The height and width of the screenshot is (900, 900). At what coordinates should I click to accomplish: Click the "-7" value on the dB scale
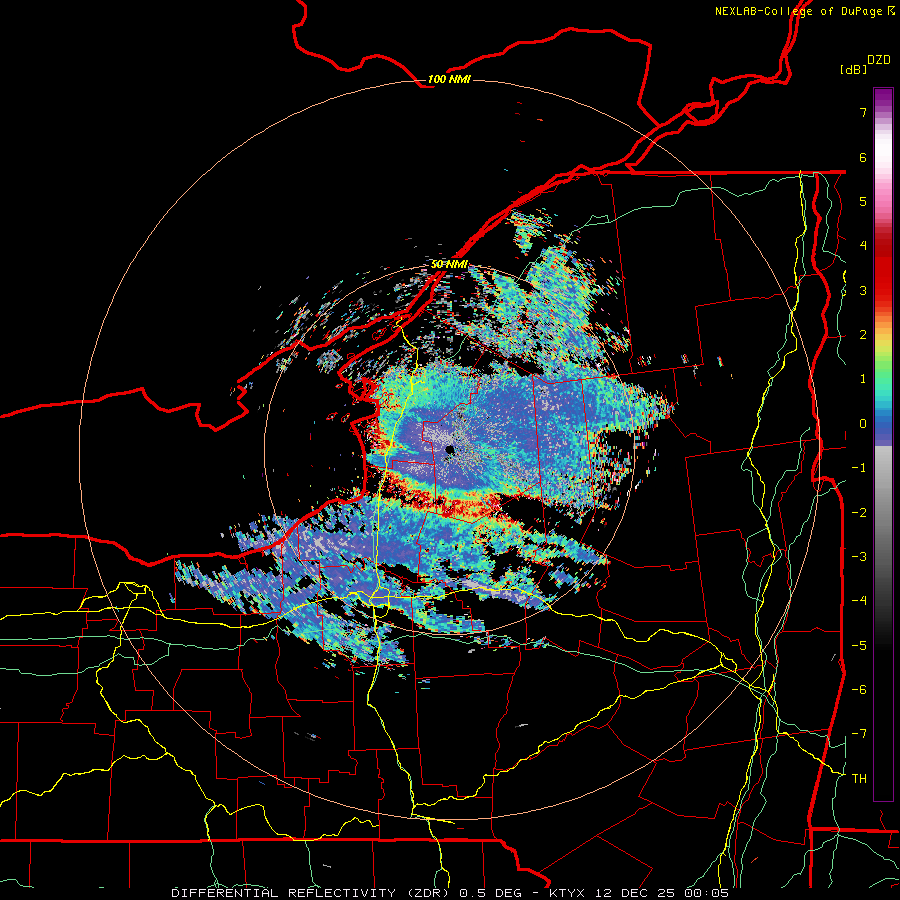click(x=859, y=734)
